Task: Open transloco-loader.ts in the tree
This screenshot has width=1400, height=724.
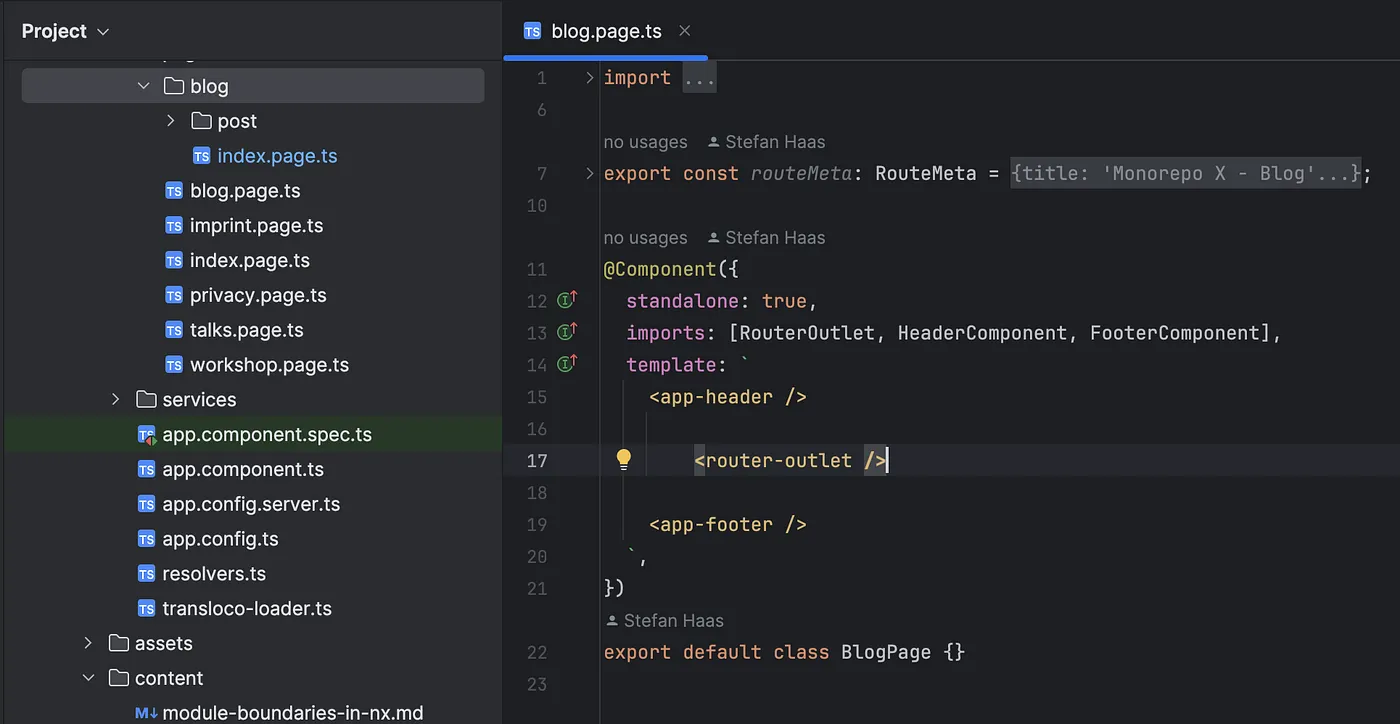Action: point(247,608)
